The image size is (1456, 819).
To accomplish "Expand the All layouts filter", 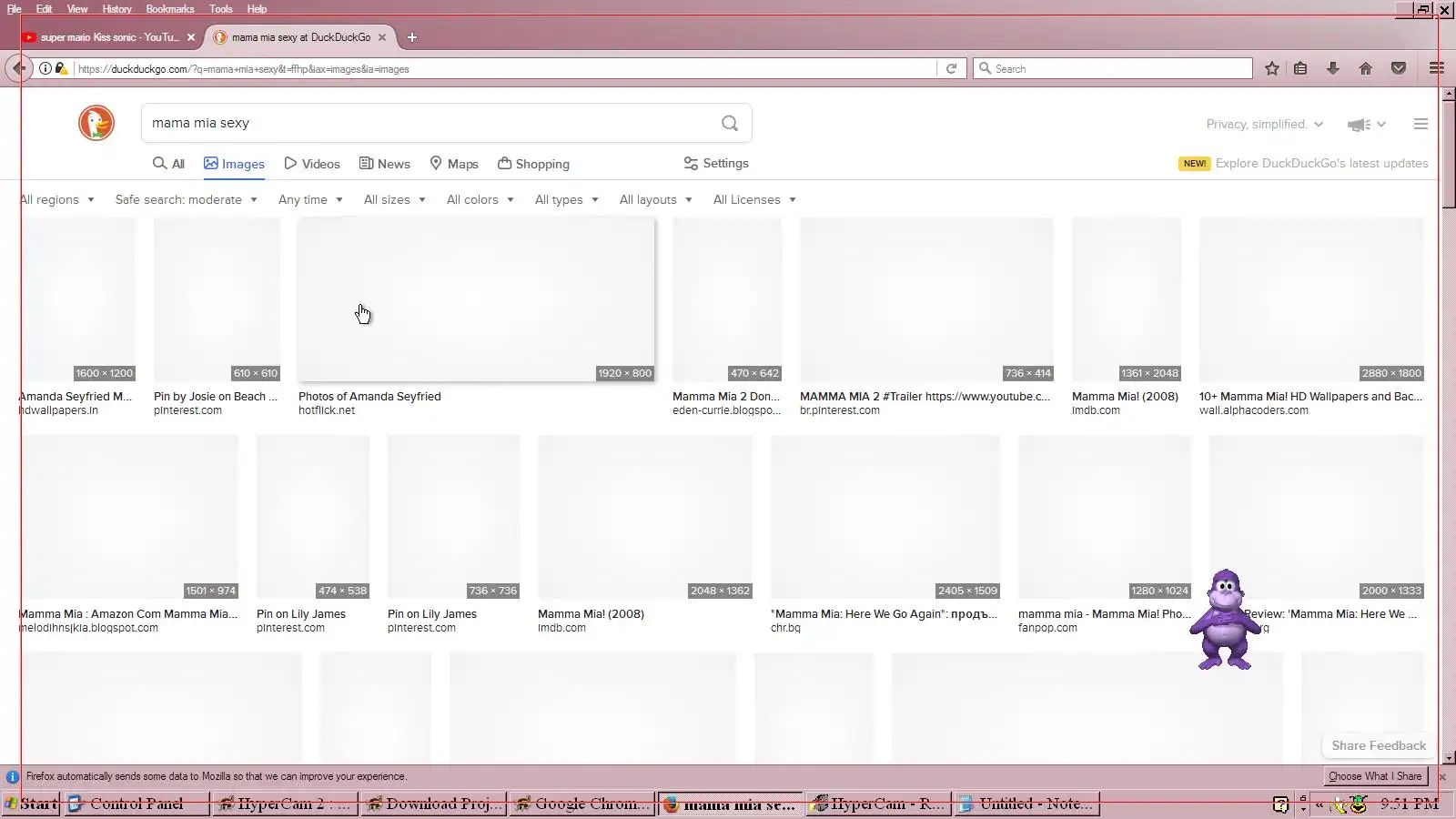I will click(656, 199).
